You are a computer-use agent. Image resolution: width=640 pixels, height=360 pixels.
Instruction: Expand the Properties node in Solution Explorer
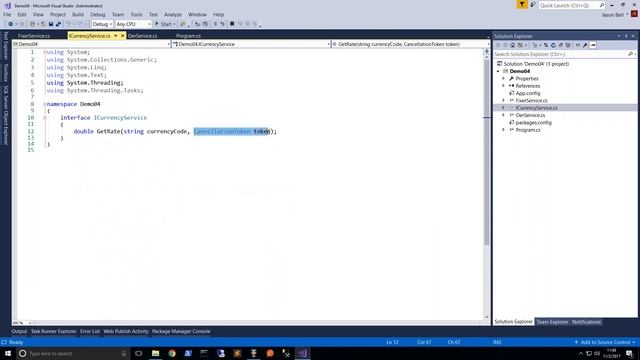(x=503, y=78)
